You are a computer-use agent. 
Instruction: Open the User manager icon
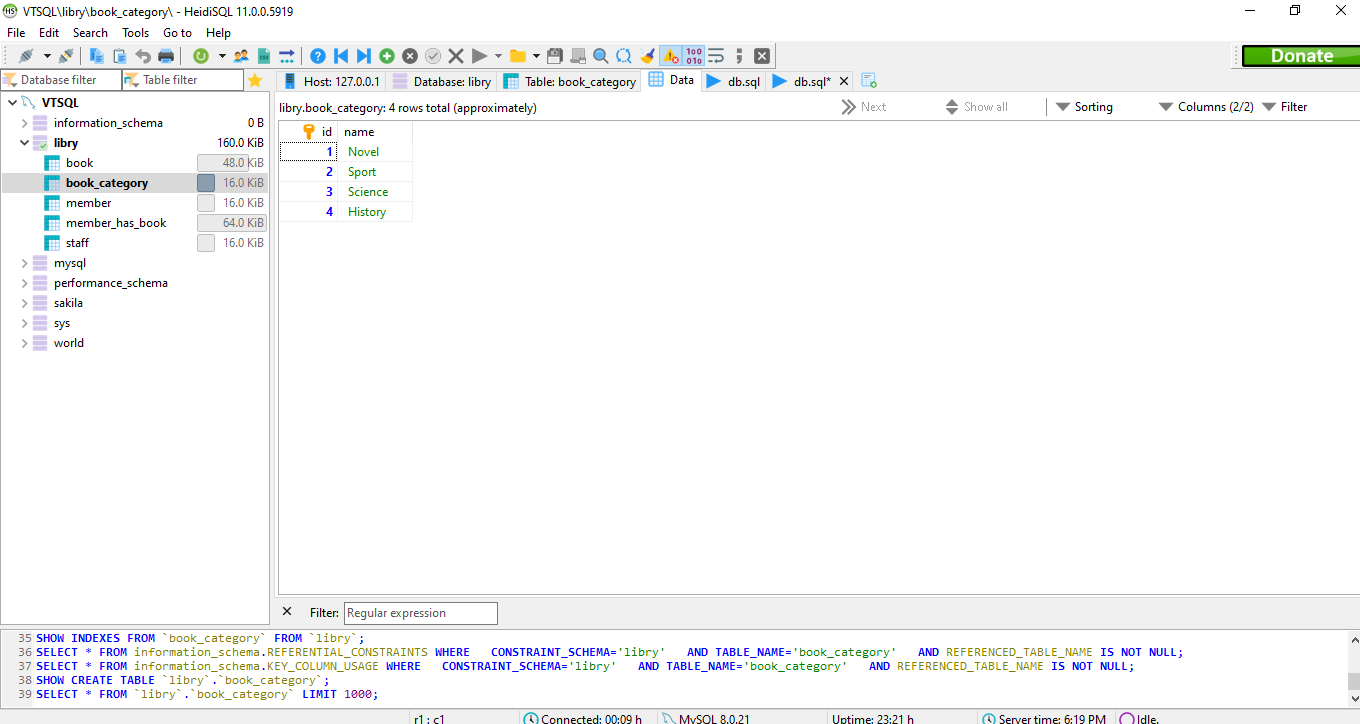coord(241,55)
